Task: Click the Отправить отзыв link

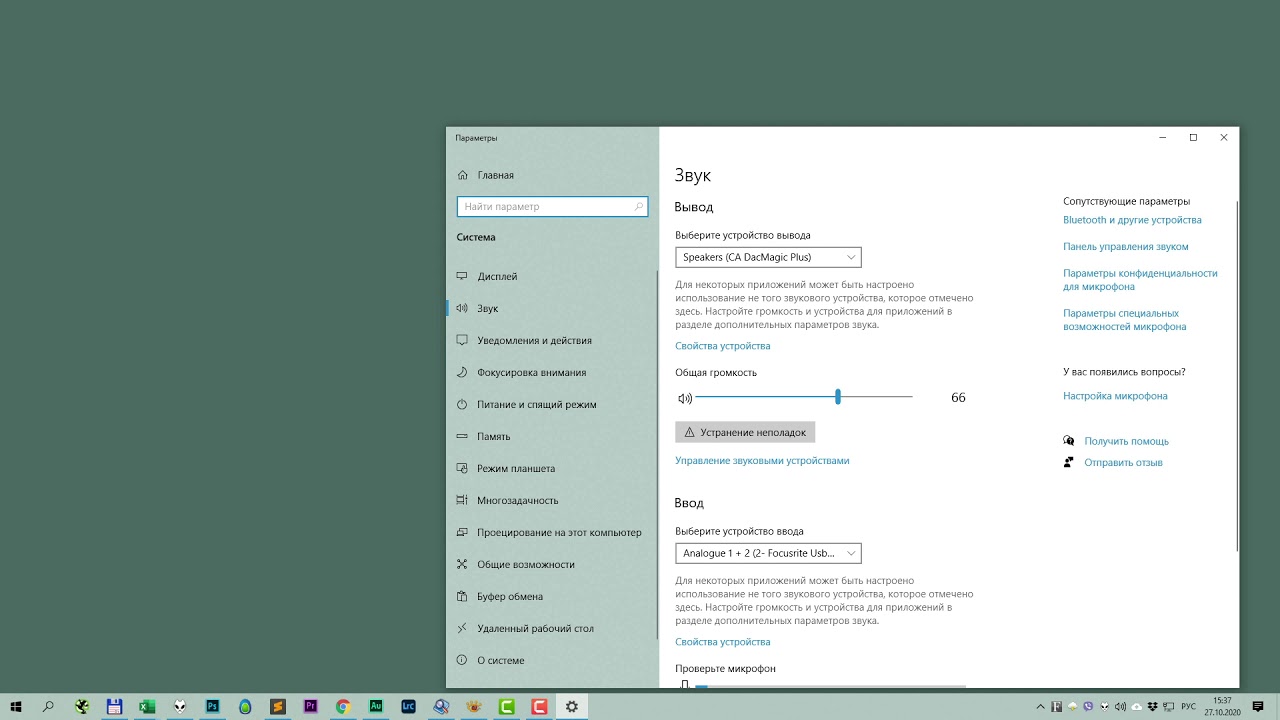Action: click(x=1123, y=462)
